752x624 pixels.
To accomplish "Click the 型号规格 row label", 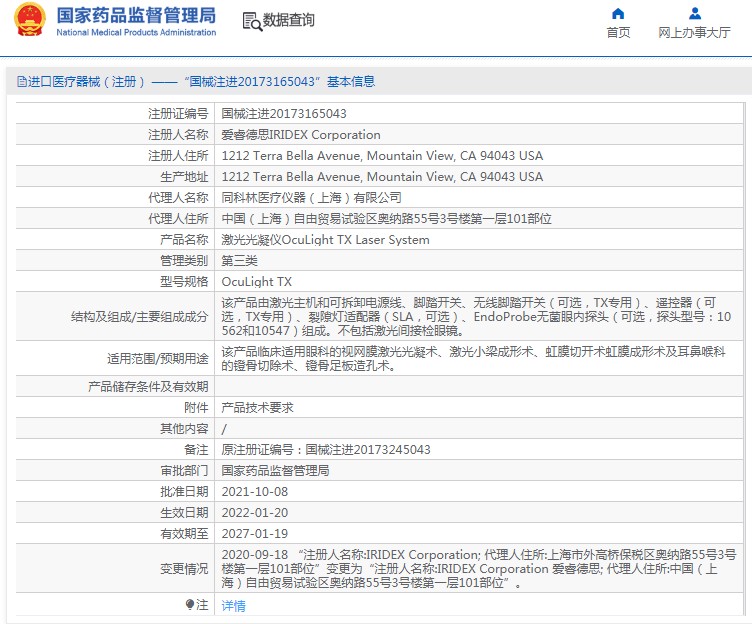I will tap(184, 282).
